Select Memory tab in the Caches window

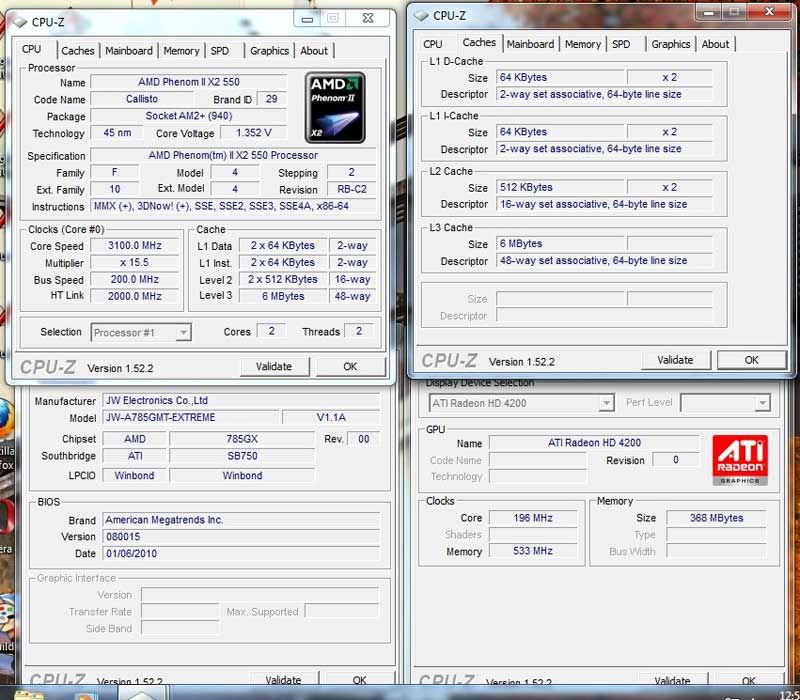click(x=583, y=44)
